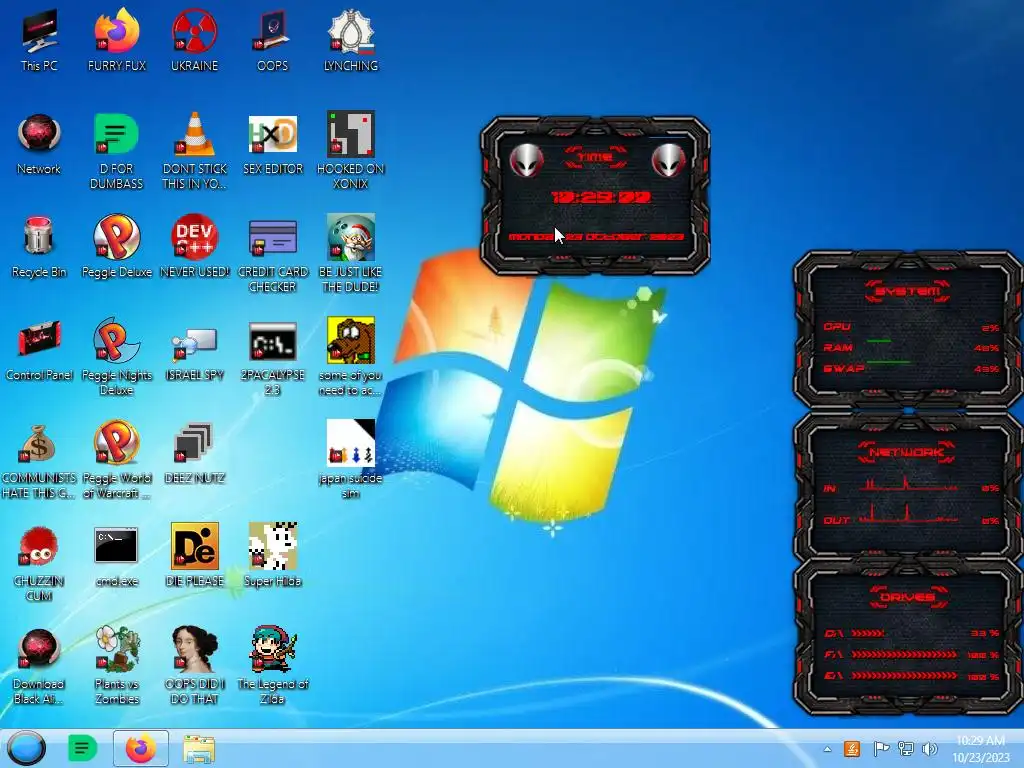Click the right alien head on Time widget
This screenshot has height=768, width=1024.
tap(668, 160)
